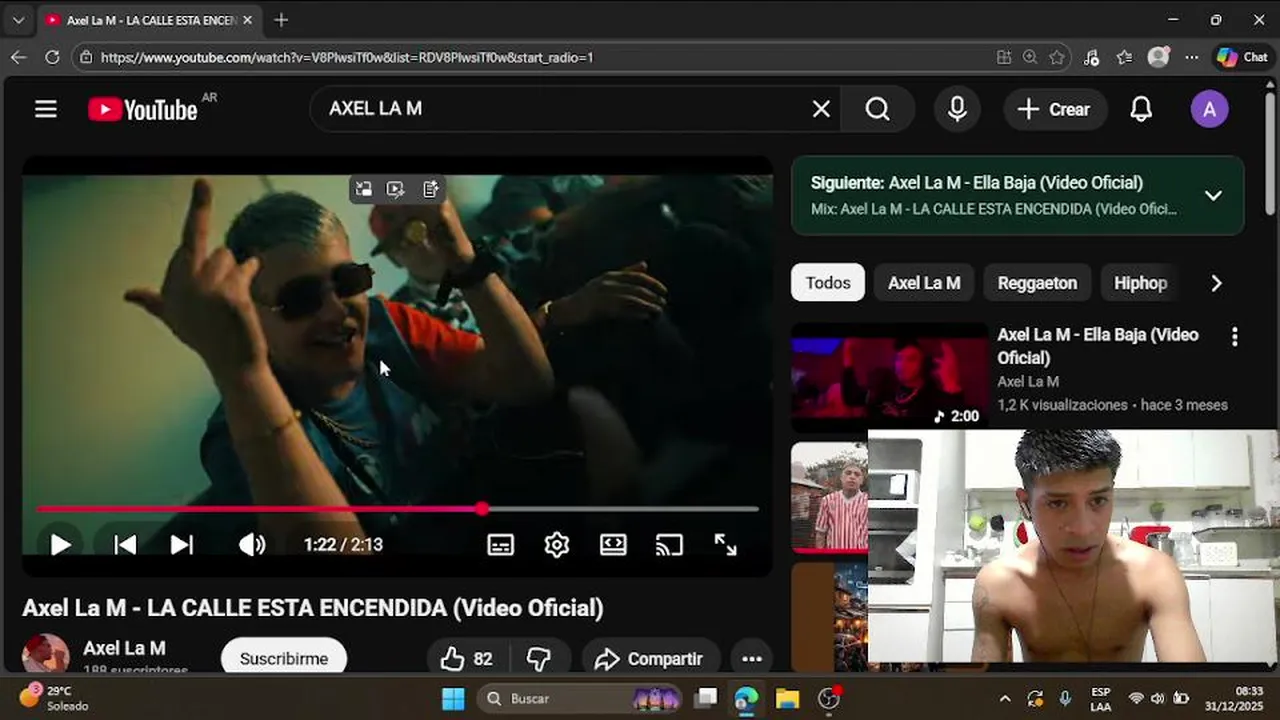Open File Explorer from the taskbar
The image size is (1280, 720).
pyautogui.click(x=788, y=698)
